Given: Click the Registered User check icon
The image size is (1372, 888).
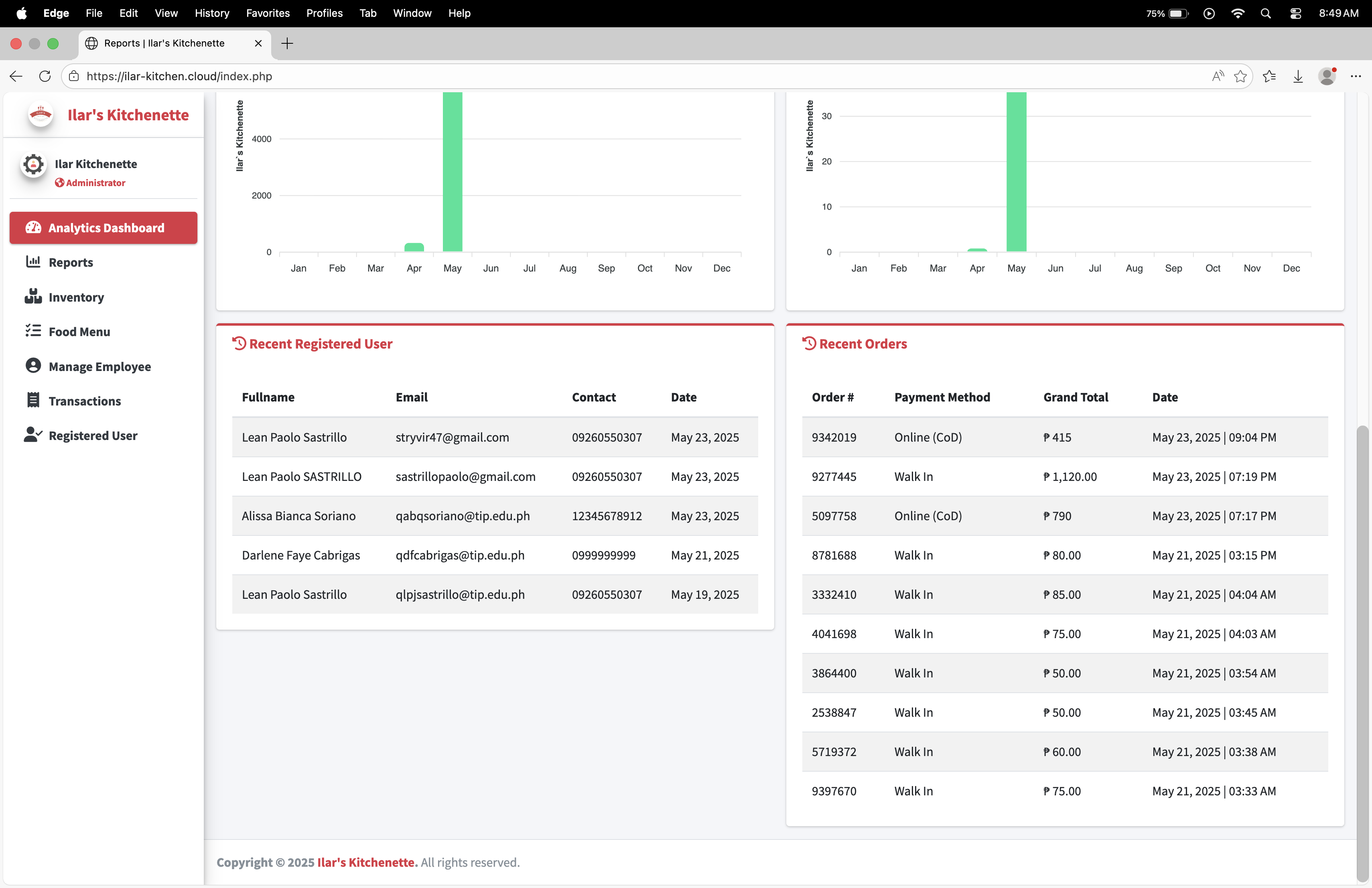Looking at the screenshot, I should 33,435.
